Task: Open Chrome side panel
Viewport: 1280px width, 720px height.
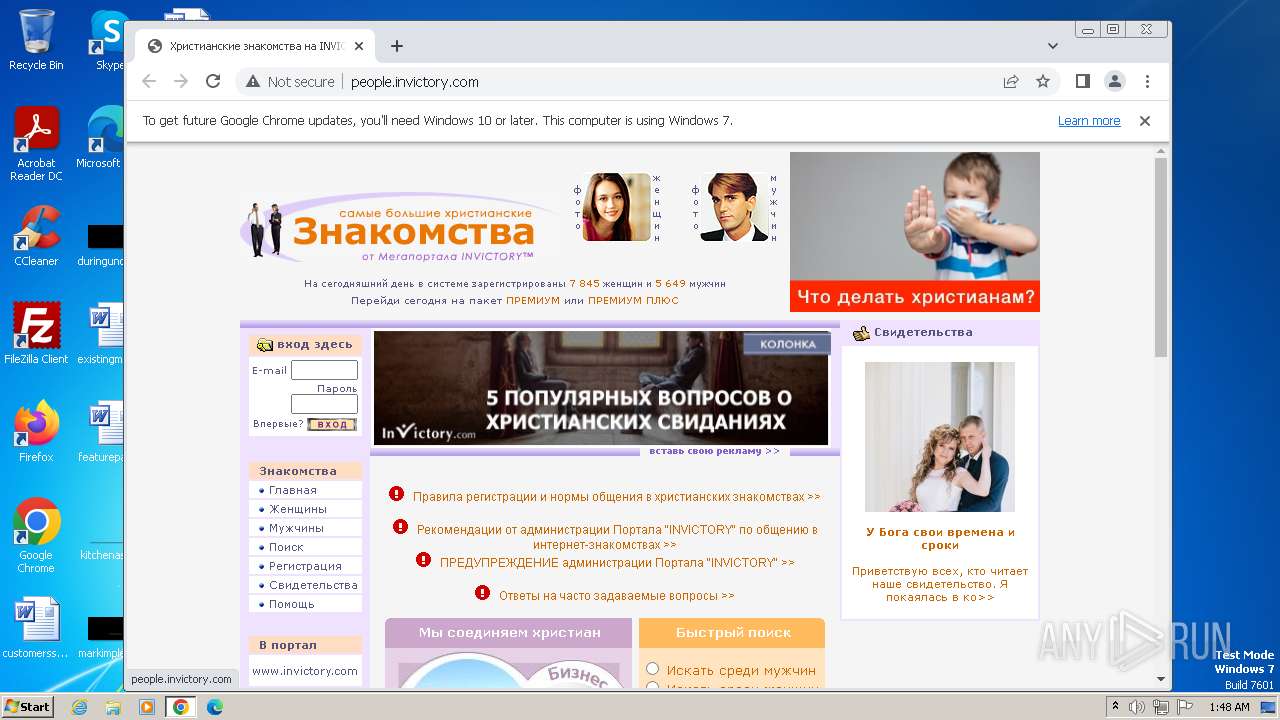Action: (1083, 82)
